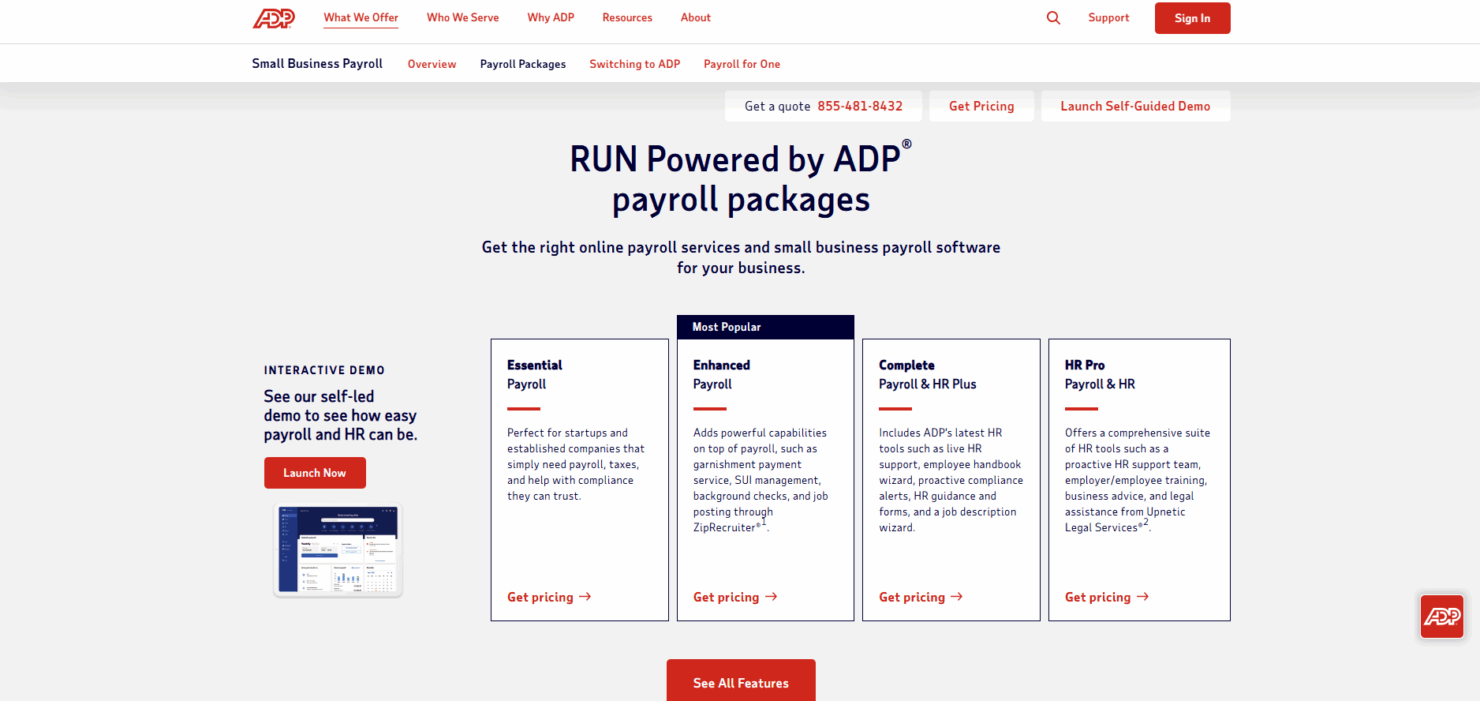Click the RUN Powered by ADP heading
This screenshot has width=1480, height=701.
point(741,179)
